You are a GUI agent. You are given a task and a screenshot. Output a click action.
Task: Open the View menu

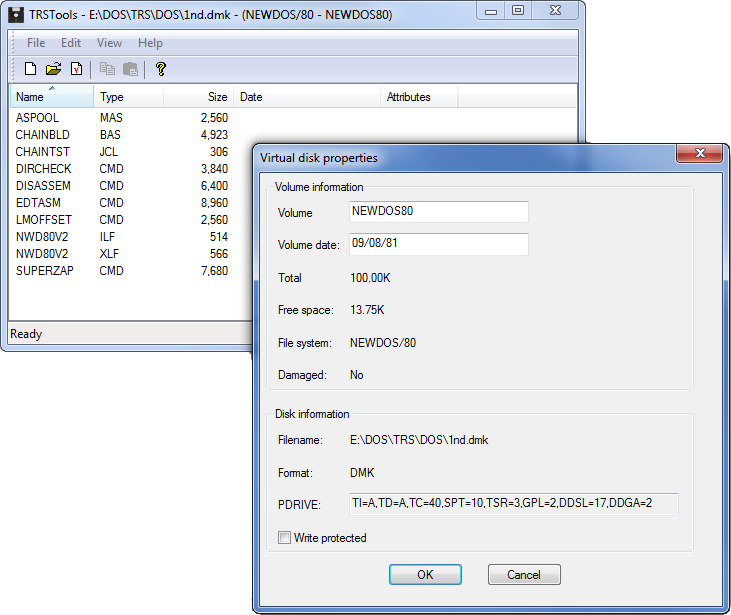pos(109,43)
